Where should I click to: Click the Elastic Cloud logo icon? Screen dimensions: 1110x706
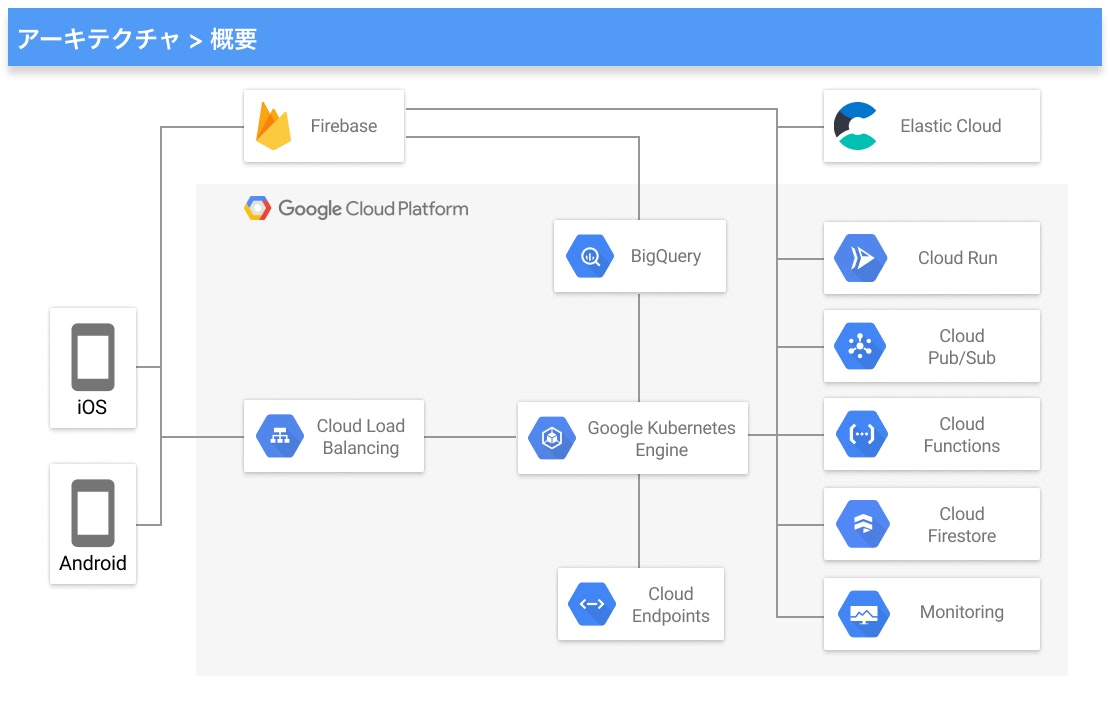coord(856,126)
